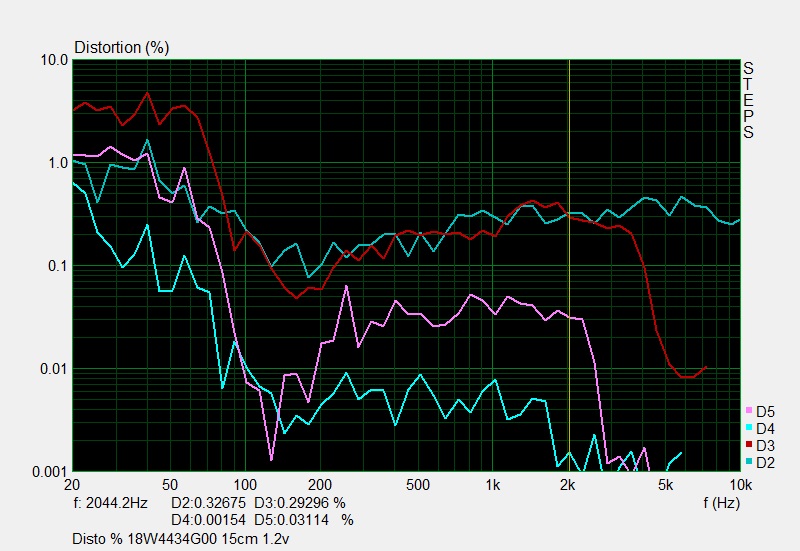
Task: Click the 'Distortion (%)' axis title
Action: tap(121, 47)
